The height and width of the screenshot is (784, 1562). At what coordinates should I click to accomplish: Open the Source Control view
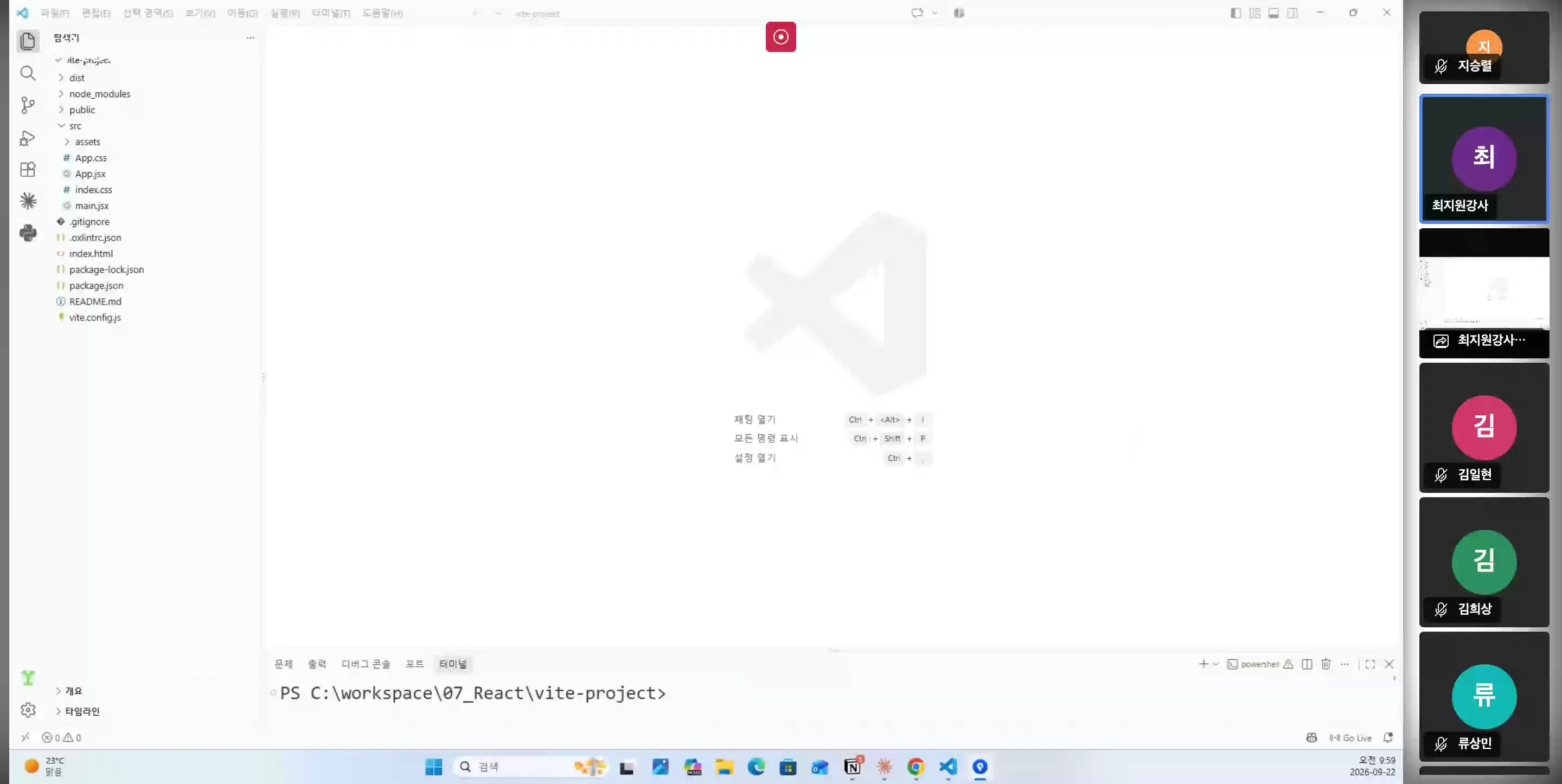click(x=28, y=105)
